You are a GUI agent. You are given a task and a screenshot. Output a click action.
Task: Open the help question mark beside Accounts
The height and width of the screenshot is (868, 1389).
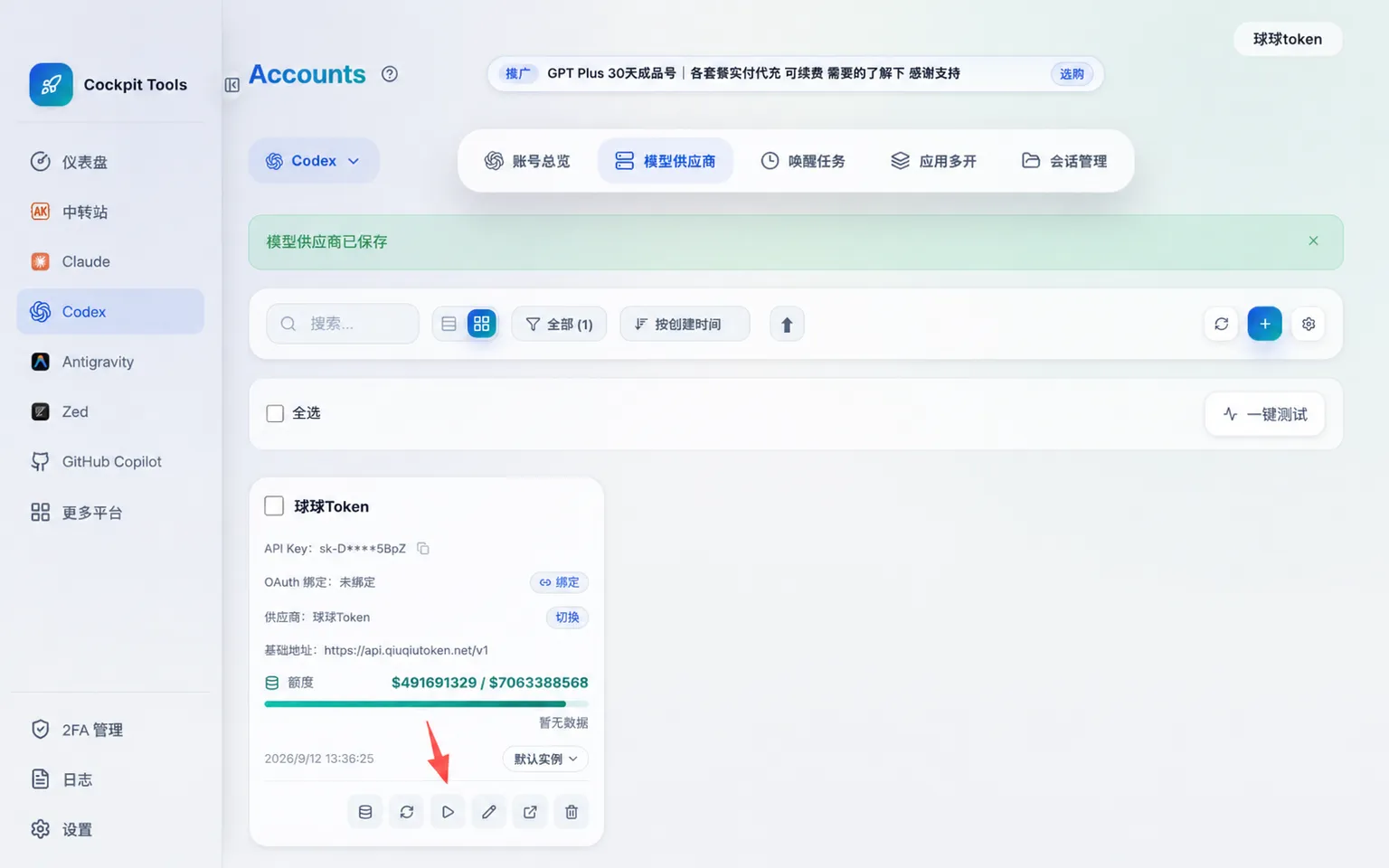[390, 74]
